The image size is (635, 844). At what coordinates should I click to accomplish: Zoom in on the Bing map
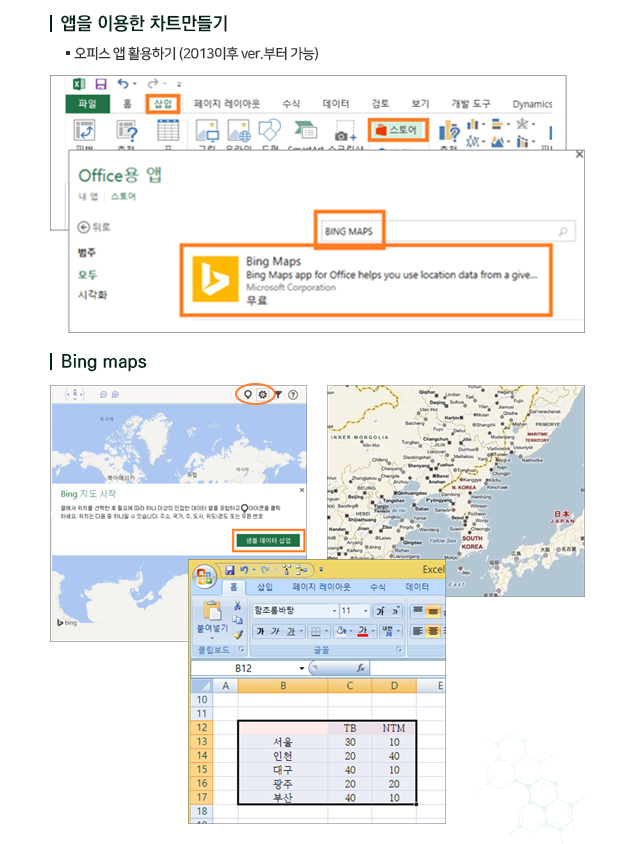point(115,395)
